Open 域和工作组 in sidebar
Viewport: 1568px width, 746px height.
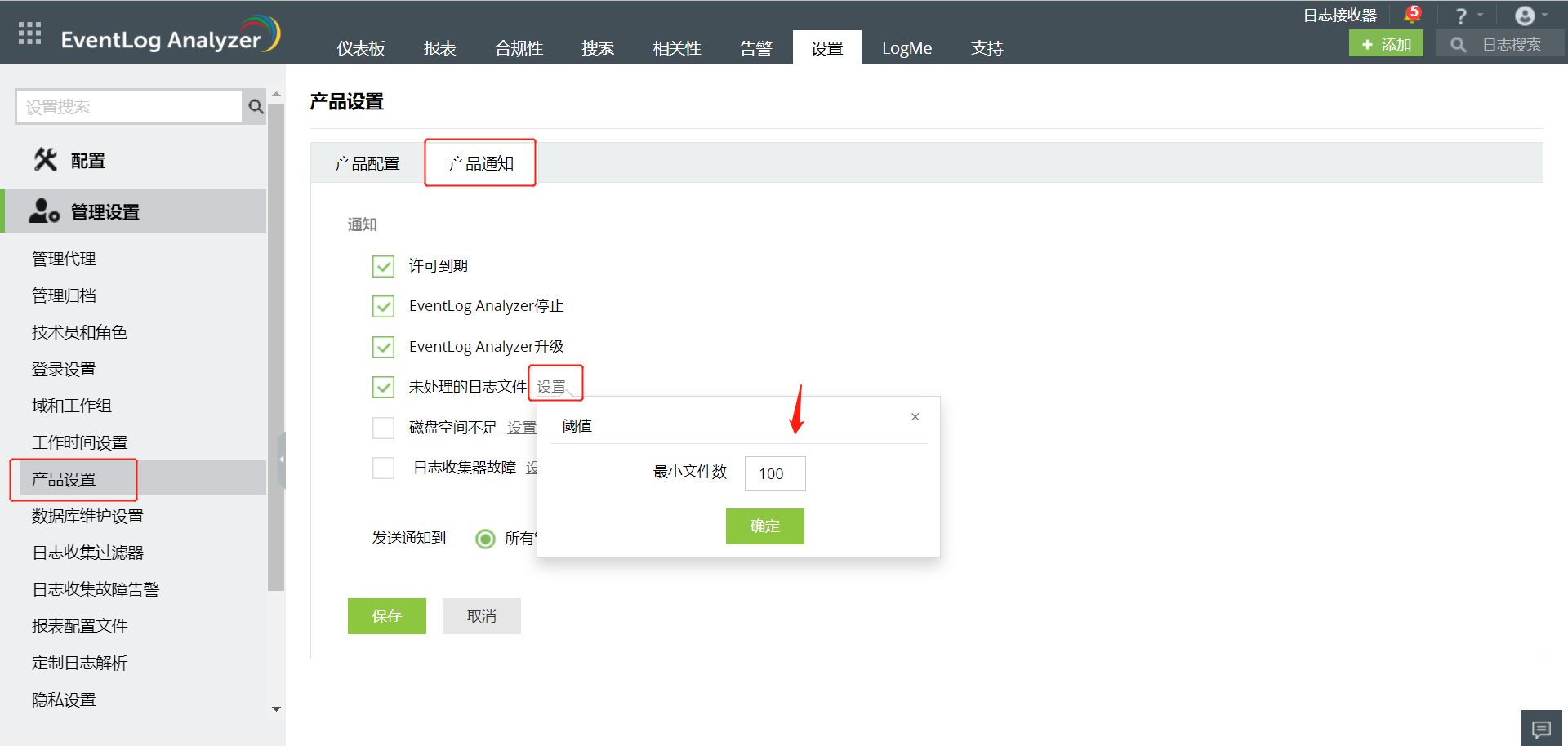coord(72,406)
